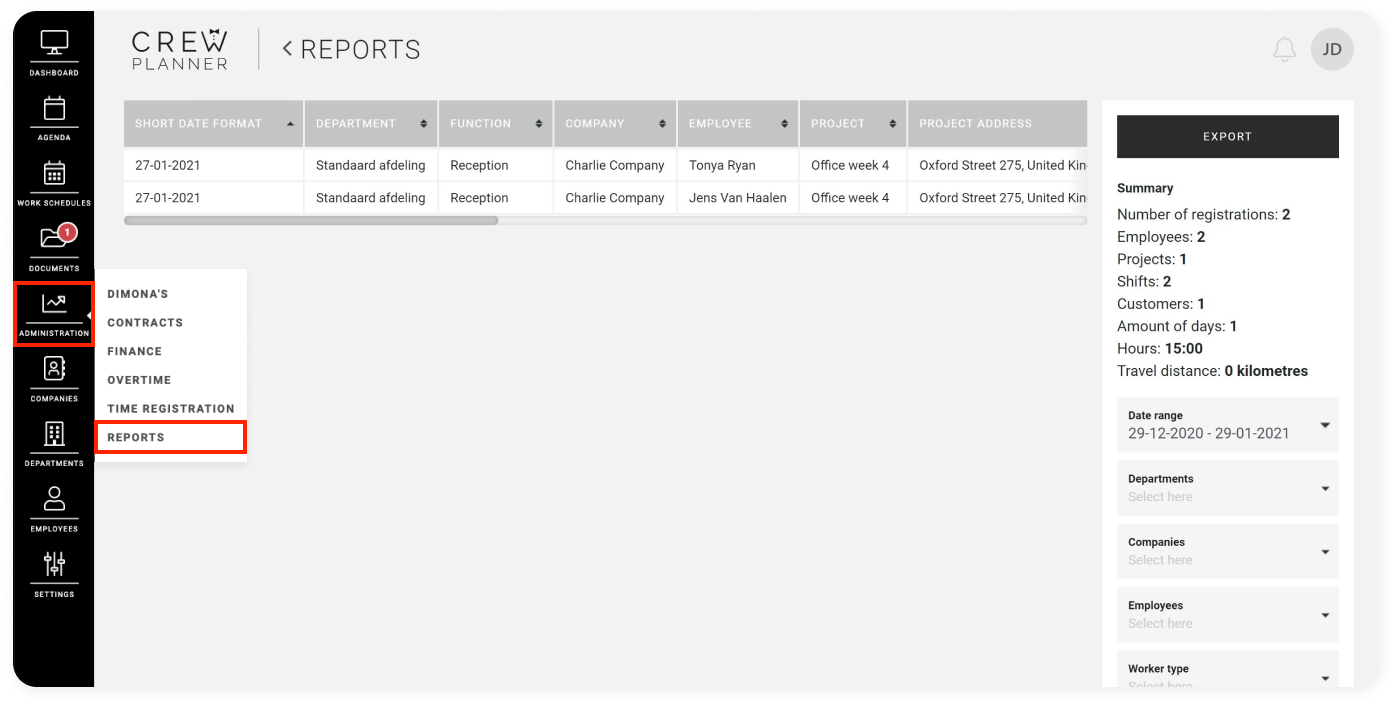
Task: Open the Employees filter dropdown
Action: click(1227, 615)
